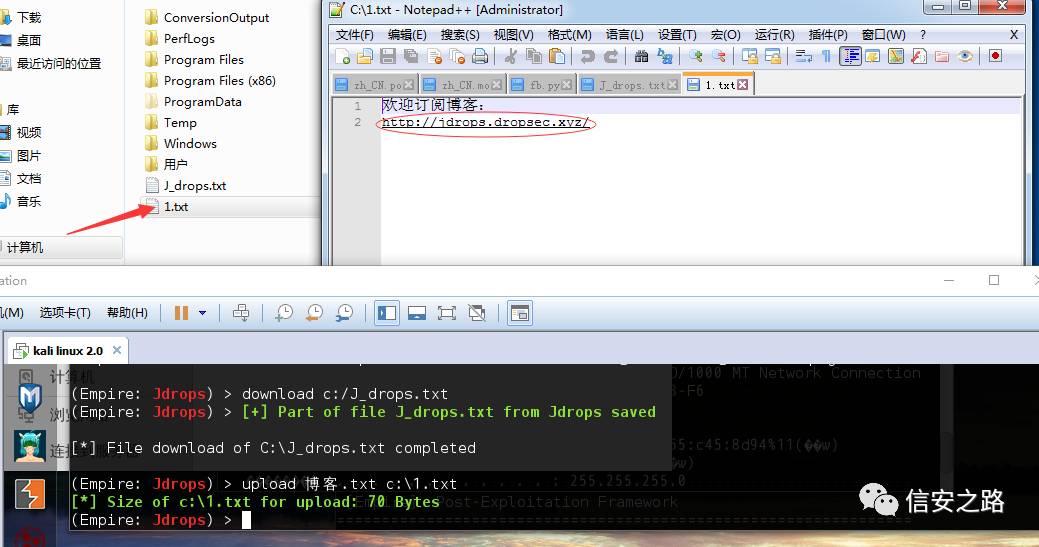Toggle word wrap in Notepad++ toolbar
This screenshot has width=1039, height=547.
(803, 56)
